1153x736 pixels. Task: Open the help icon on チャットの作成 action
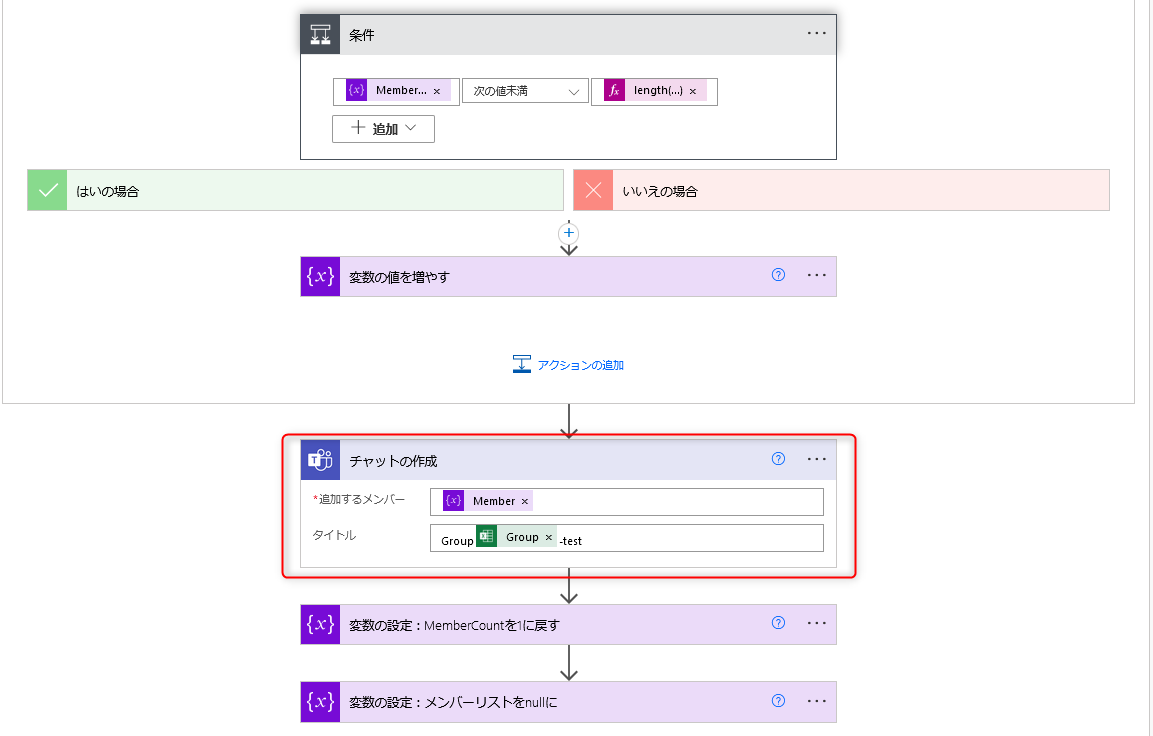pos(778,459)
